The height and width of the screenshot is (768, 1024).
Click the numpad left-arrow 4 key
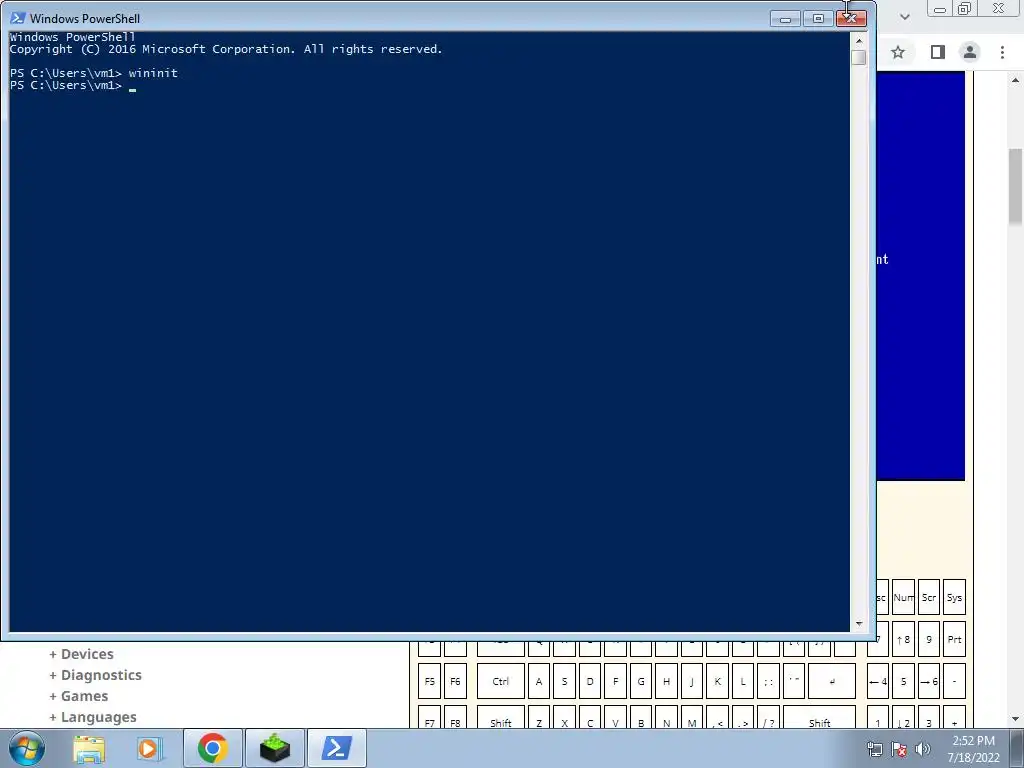click(x=878, y=681)
